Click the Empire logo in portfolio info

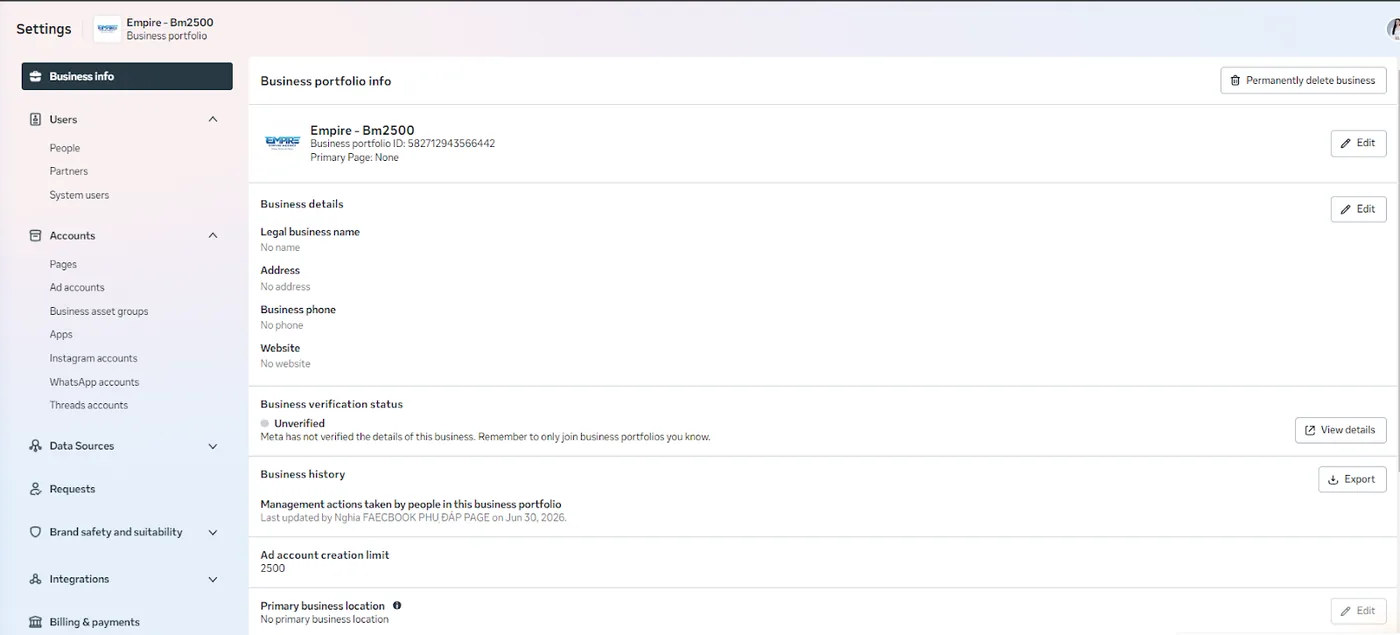[x=282, y=142]
